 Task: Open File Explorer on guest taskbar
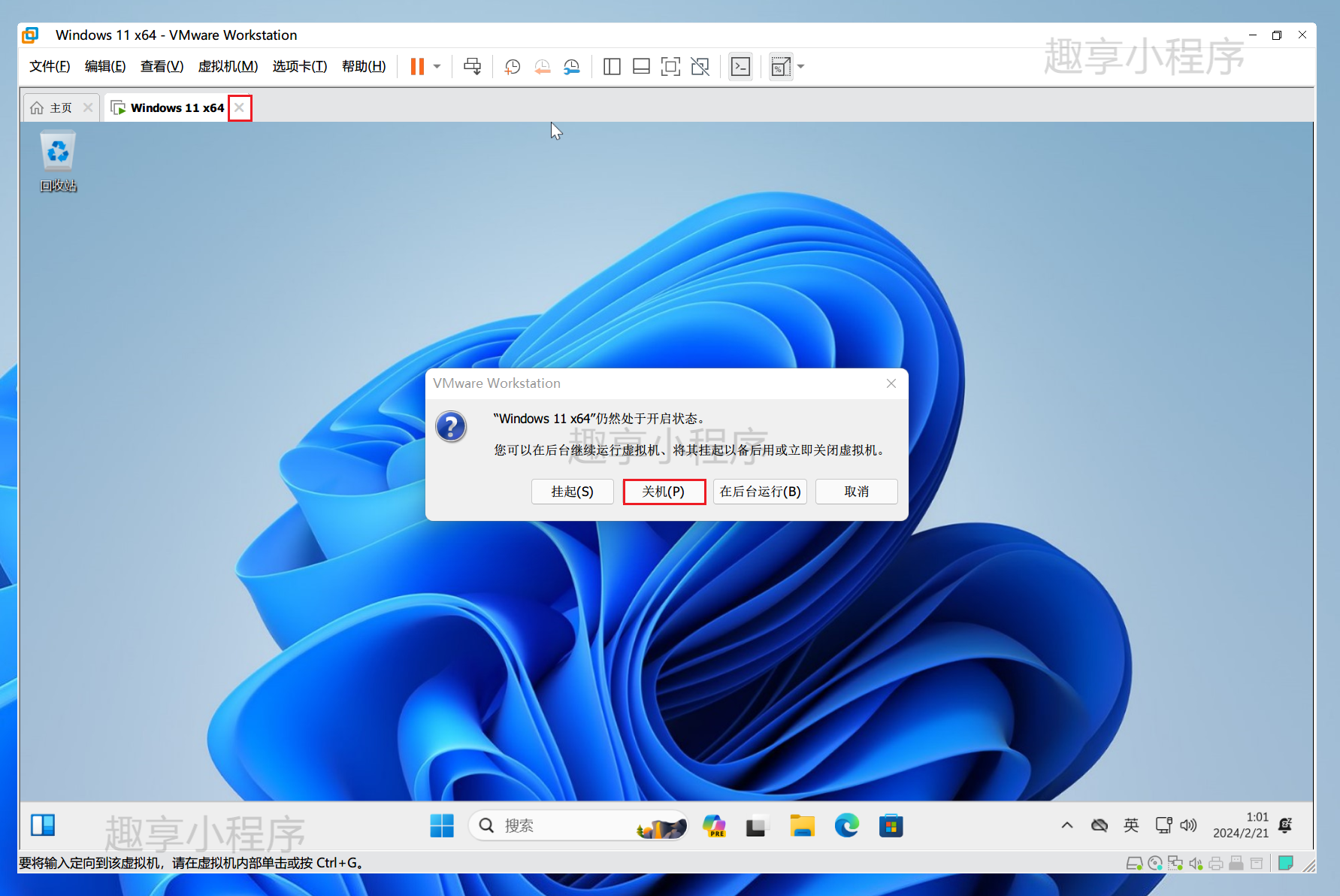[x=802, y=826]
